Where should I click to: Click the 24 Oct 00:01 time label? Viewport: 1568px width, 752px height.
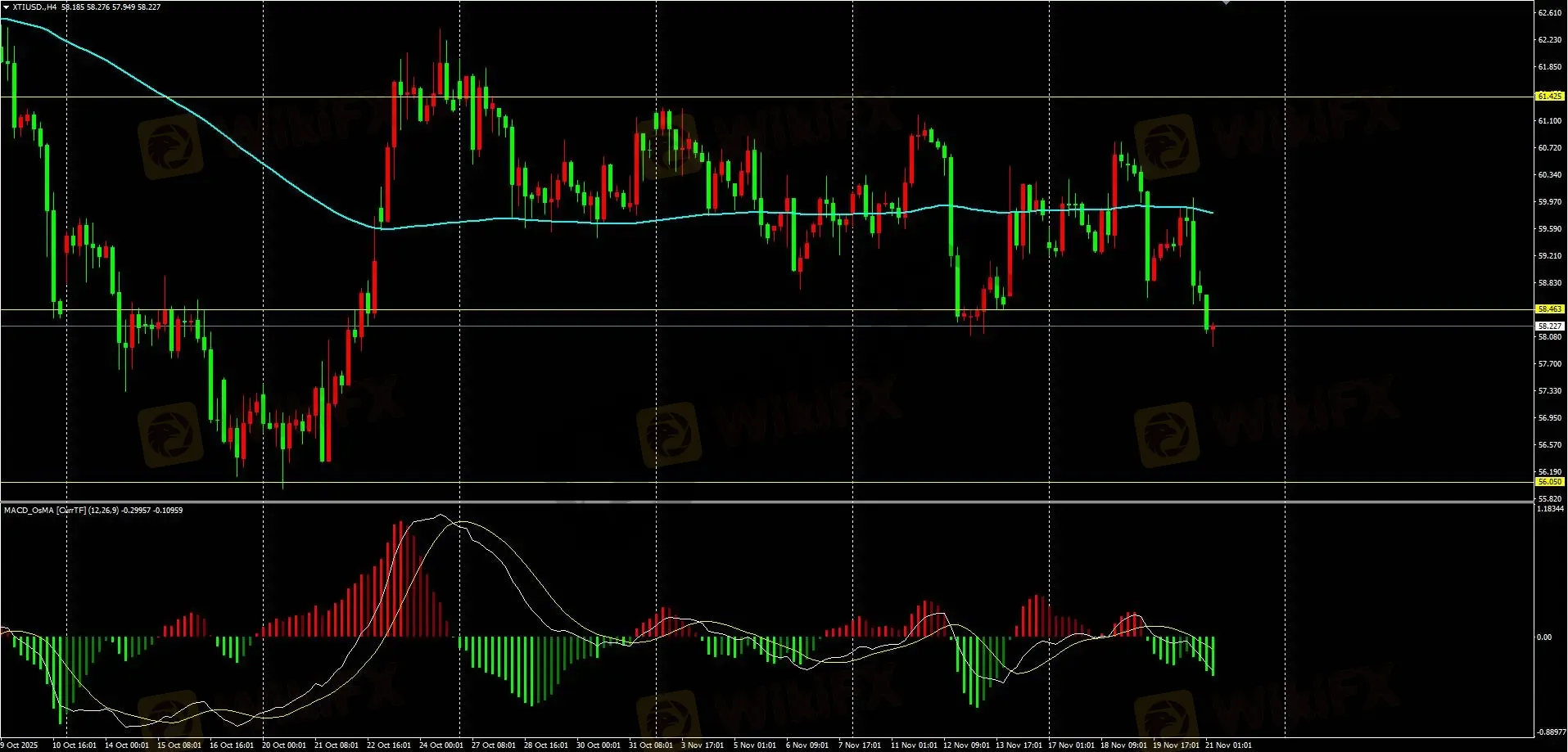441,745
